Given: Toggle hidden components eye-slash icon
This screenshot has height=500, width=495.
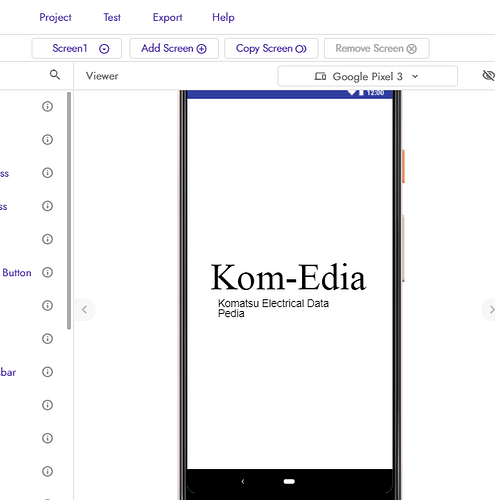Looking at the screenshot, I should [x=488, y=76].
